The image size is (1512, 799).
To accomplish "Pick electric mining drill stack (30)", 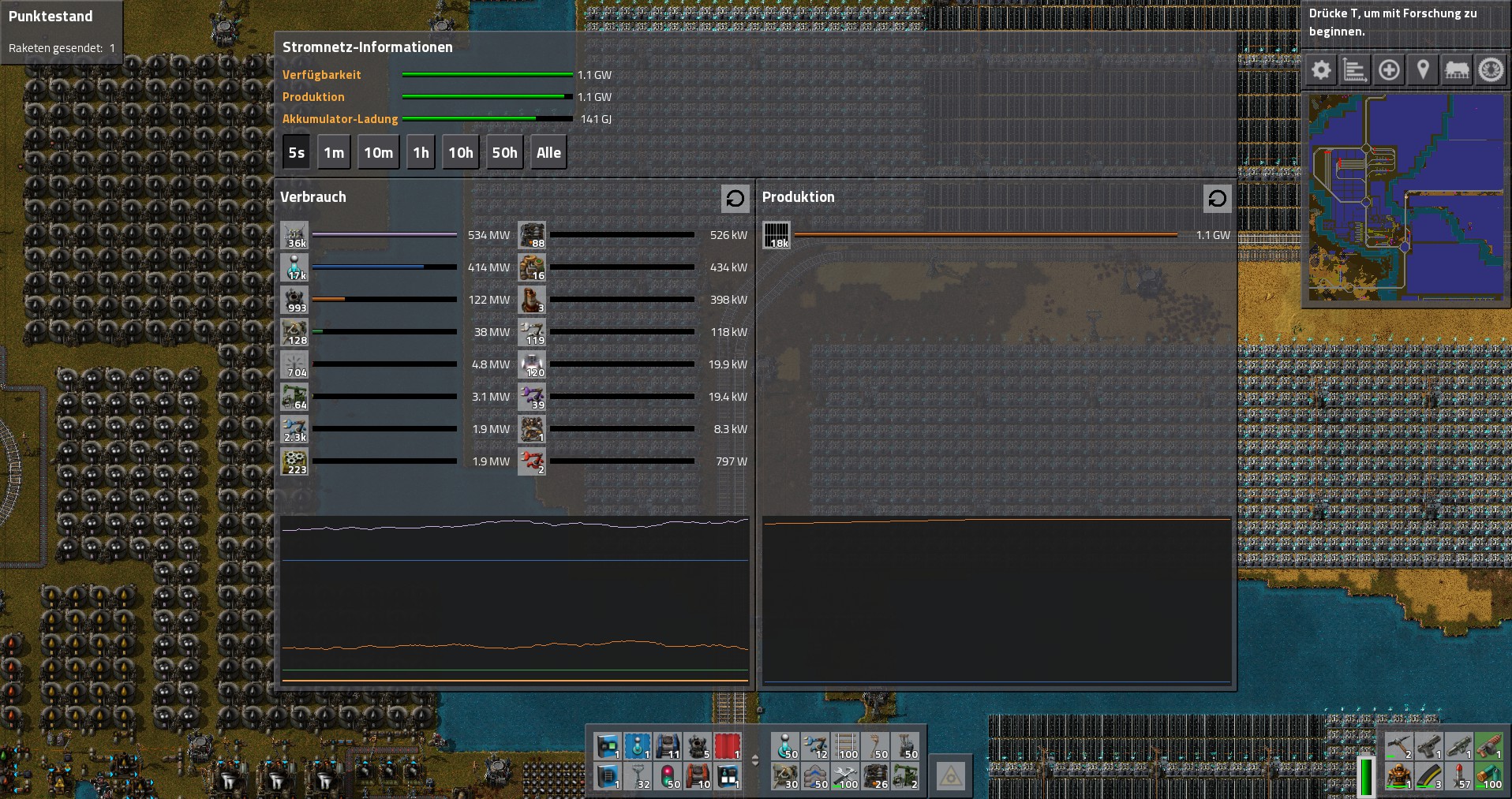I will click(x=785, y=776).
